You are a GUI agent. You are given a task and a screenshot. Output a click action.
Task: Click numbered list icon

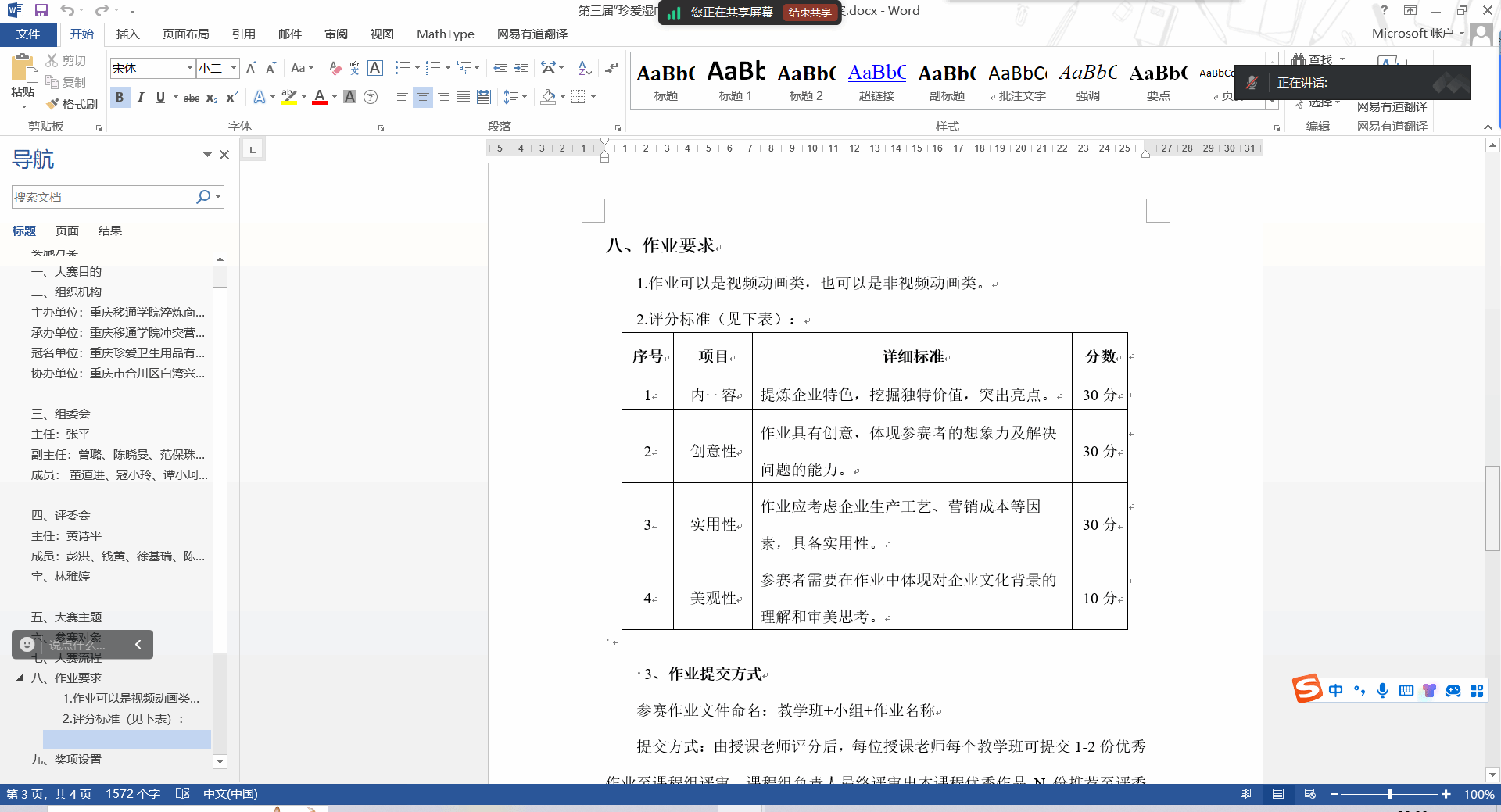pos(433,68)
